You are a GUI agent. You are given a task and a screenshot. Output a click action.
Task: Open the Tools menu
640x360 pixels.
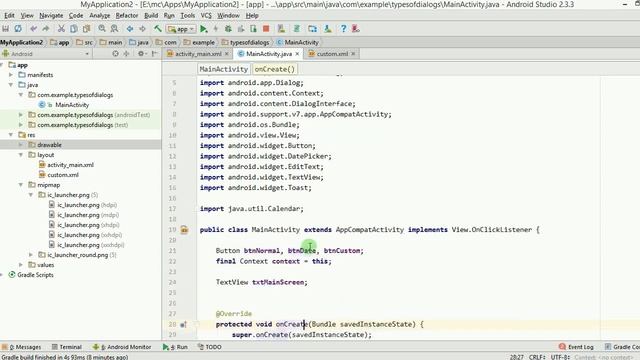[x=187, y=16]
